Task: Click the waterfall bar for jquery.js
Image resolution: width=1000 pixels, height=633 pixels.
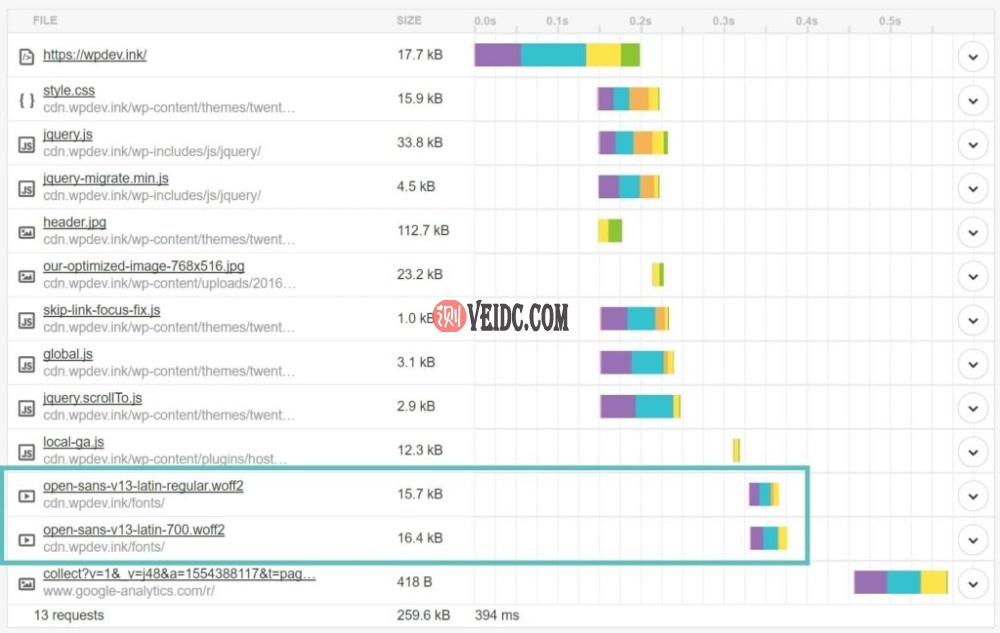Action: click(x=633, y=143)
